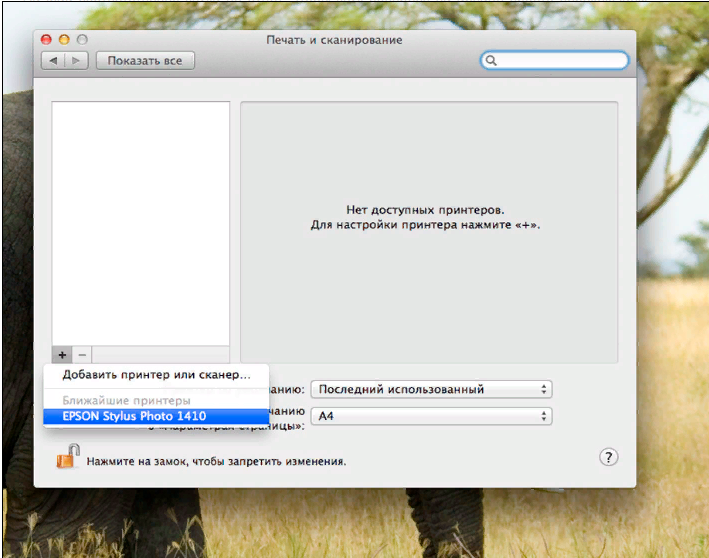Click the plus button to add printer
Viewport: 709px width, 558px height.
point(62,355)
